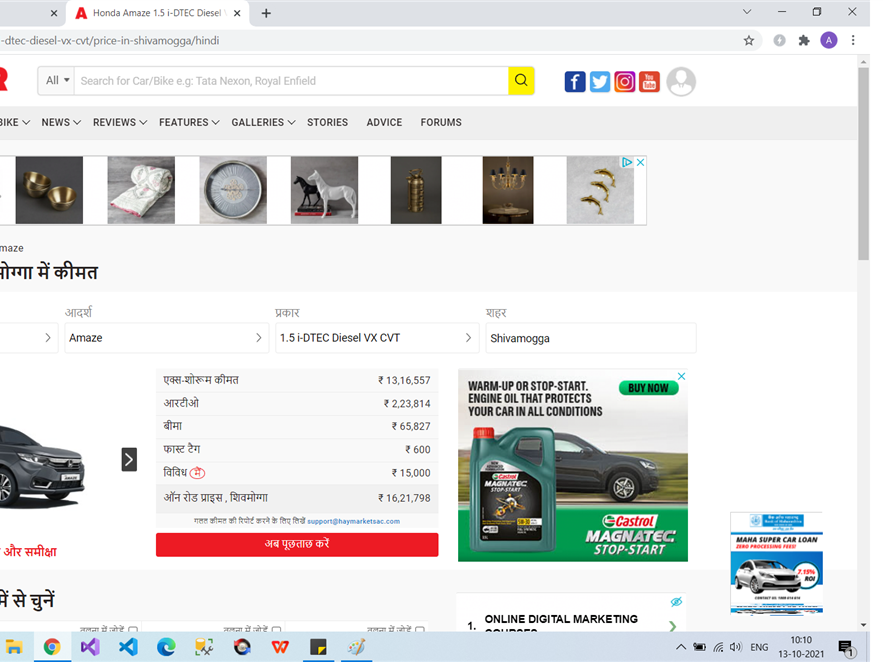The width and height of the screenshot is (883, 662).
Task: Expand the GALLERIES menu
Action: [x=263, y=122]
